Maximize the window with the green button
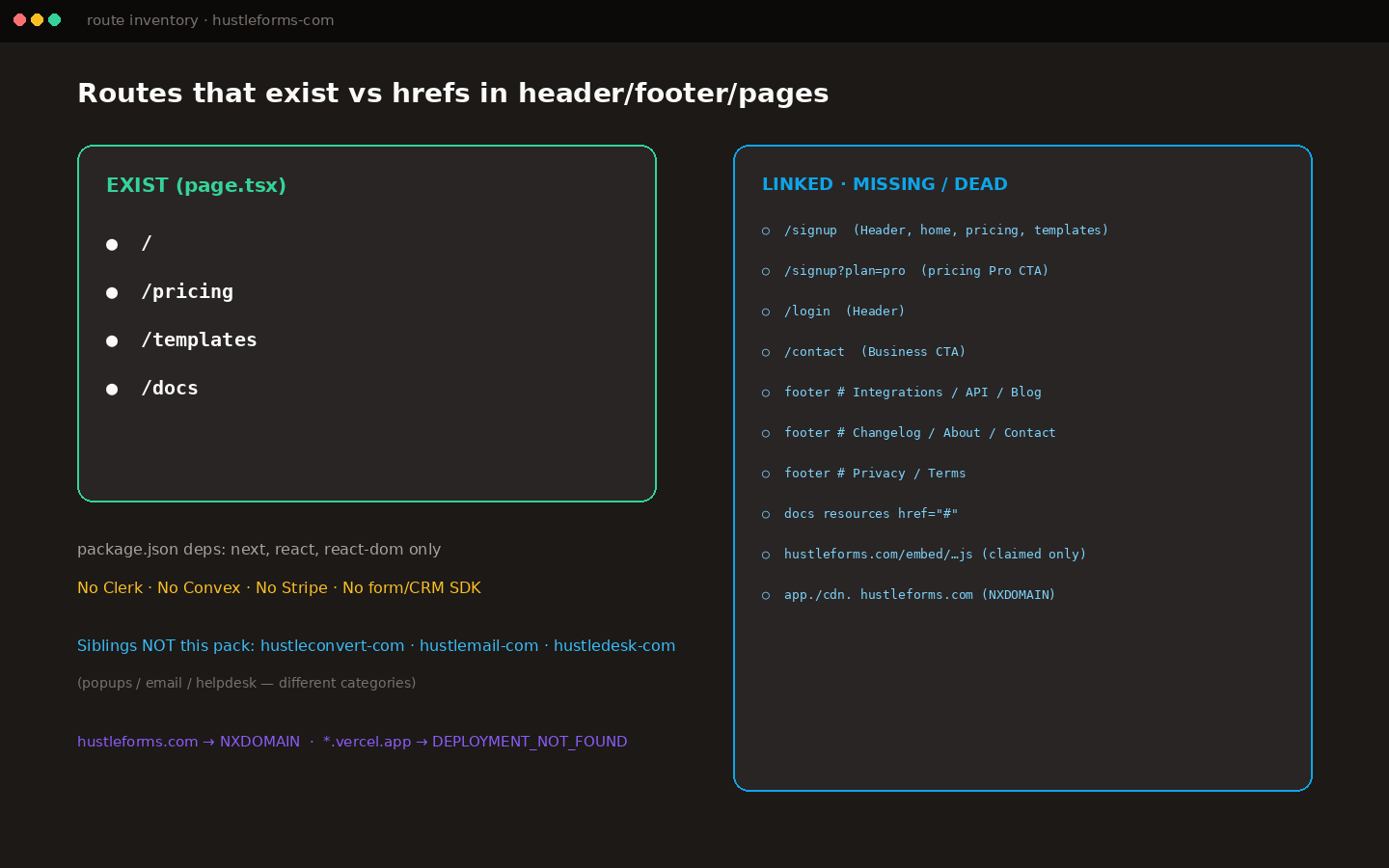This screenshot has width=1389, height=868. click(x=55, y=20)
